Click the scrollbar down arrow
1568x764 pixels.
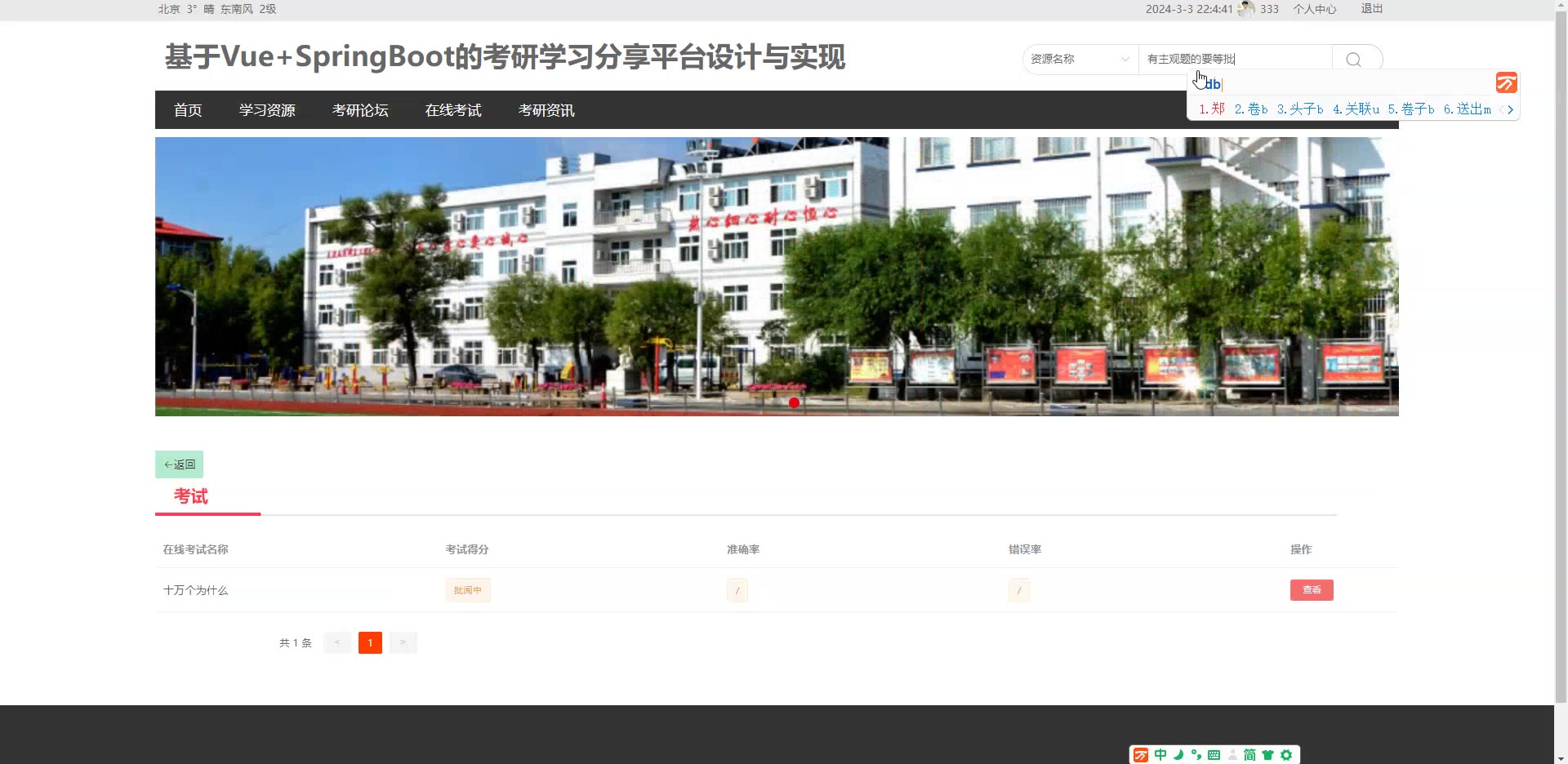tap(1561, 758)
